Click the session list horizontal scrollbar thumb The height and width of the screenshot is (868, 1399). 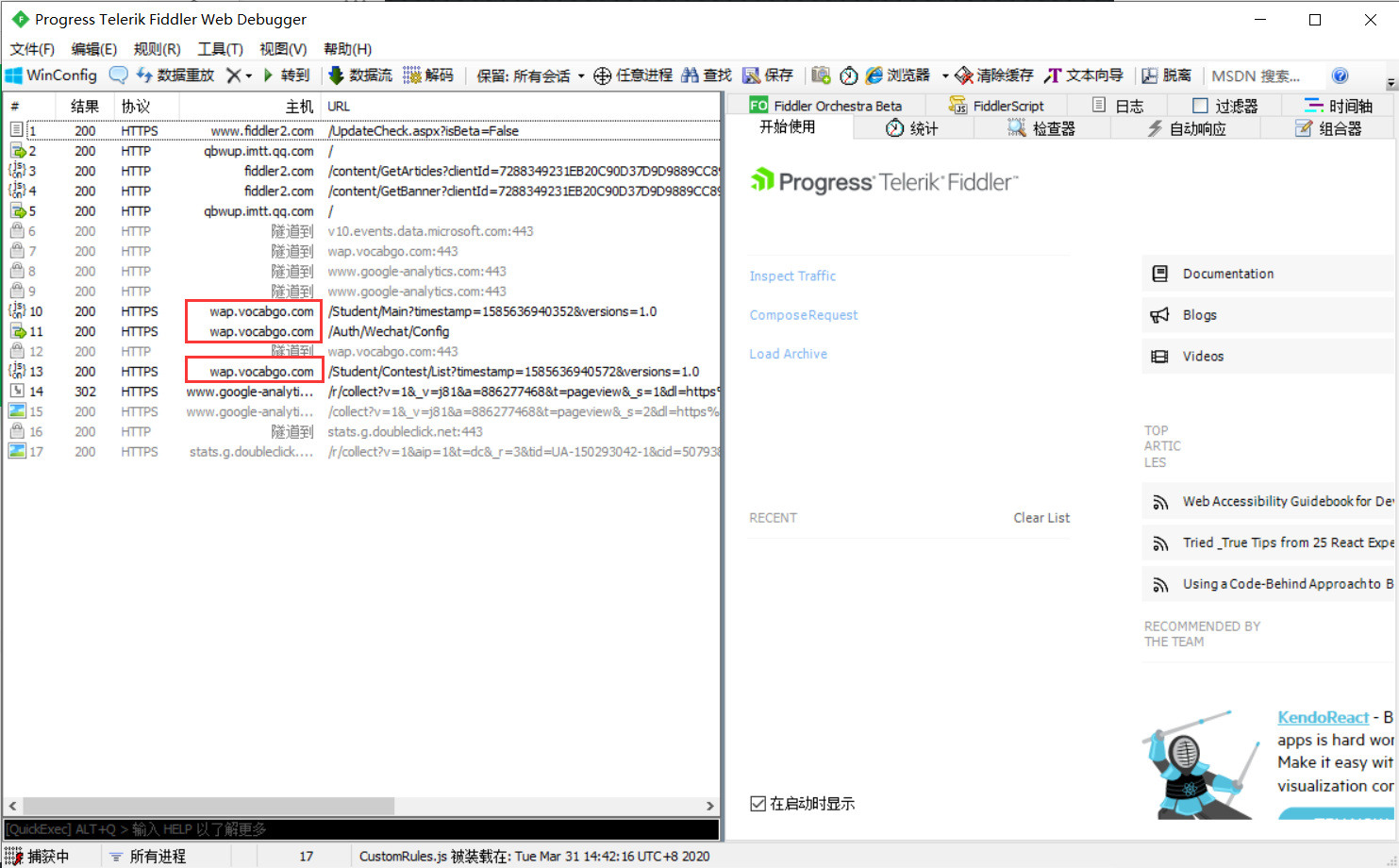point(208,806)
